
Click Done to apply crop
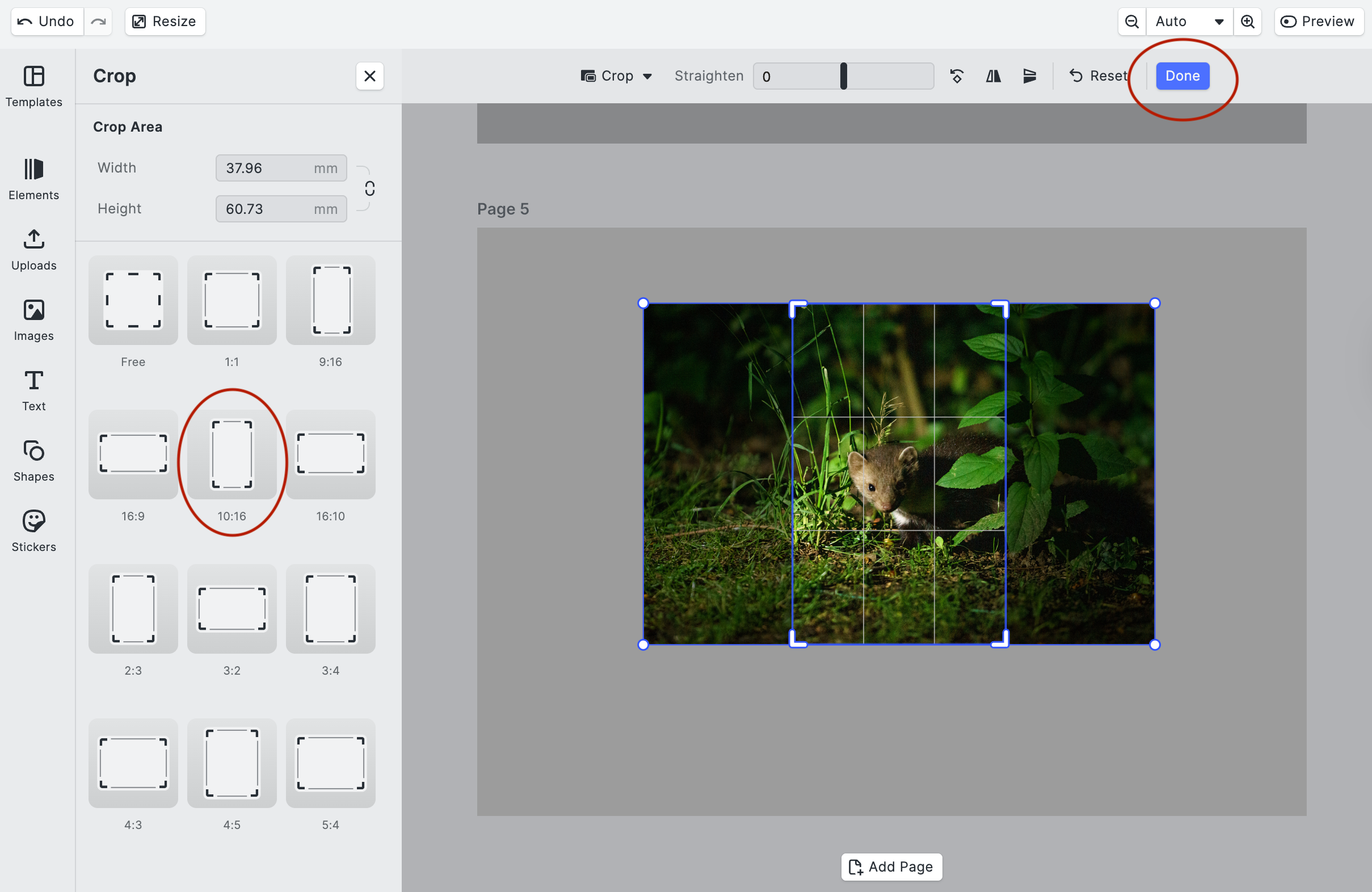pyautogui.click(x=1182, y=76)
